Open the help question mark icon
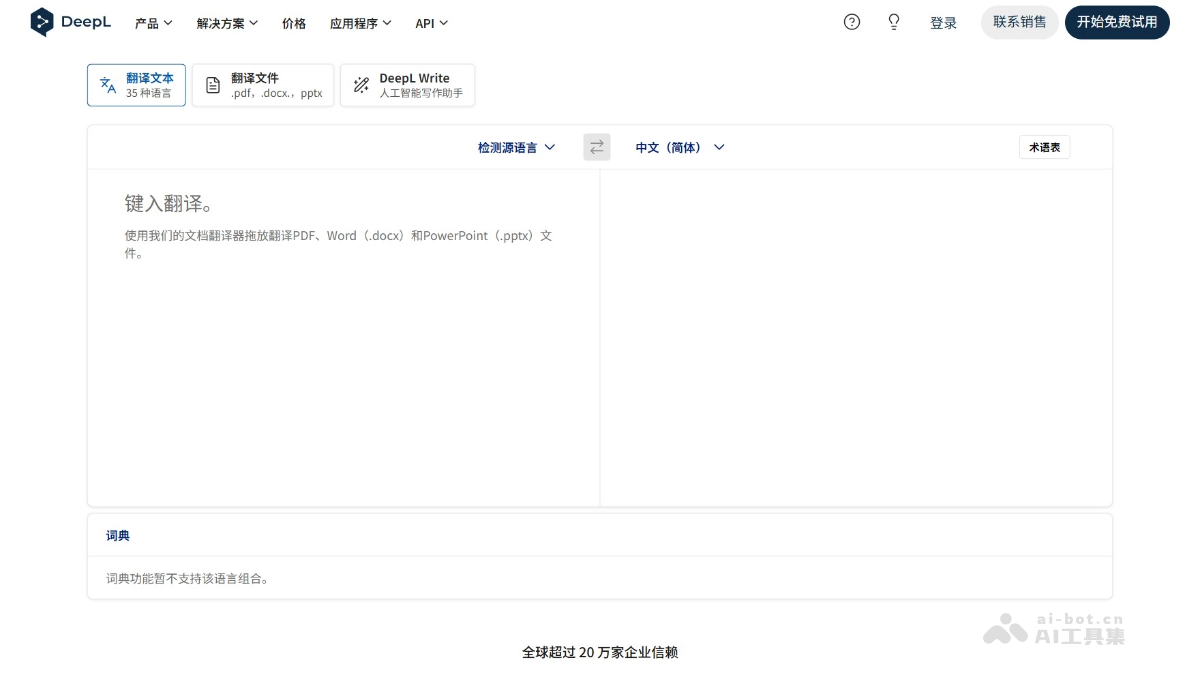1200x675 pixels. pos(851,22)
